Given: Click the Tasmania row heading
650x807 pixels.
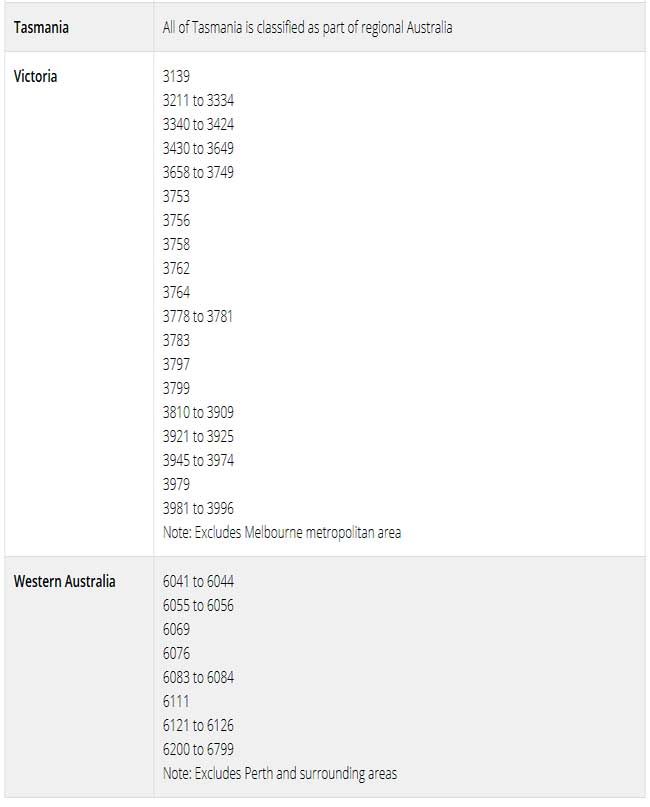Looking at the screenshot, I should point(41,27).
